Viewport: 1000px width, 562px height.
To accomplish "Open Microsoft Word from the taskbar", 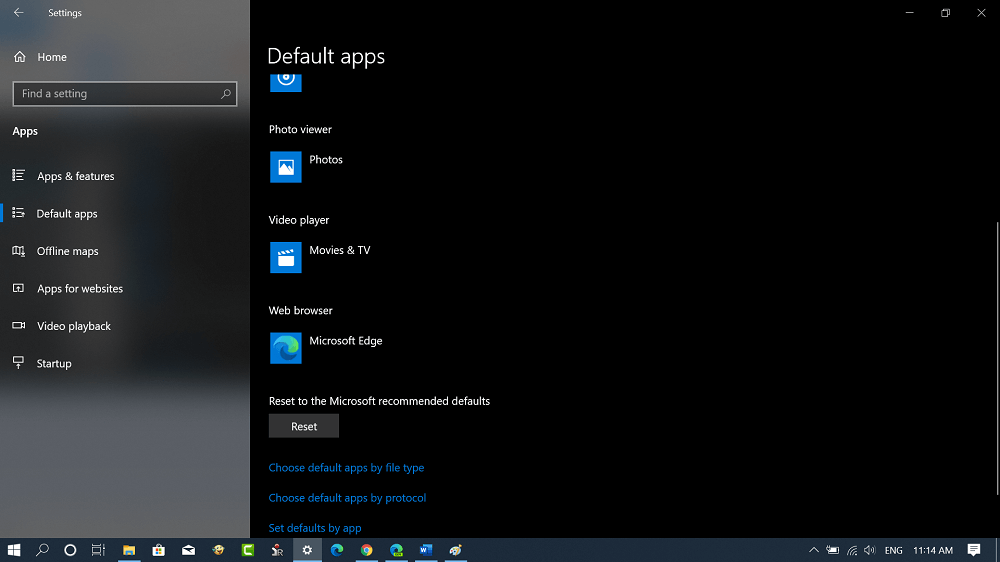I will pyautogui.click(x=426, y=550).
